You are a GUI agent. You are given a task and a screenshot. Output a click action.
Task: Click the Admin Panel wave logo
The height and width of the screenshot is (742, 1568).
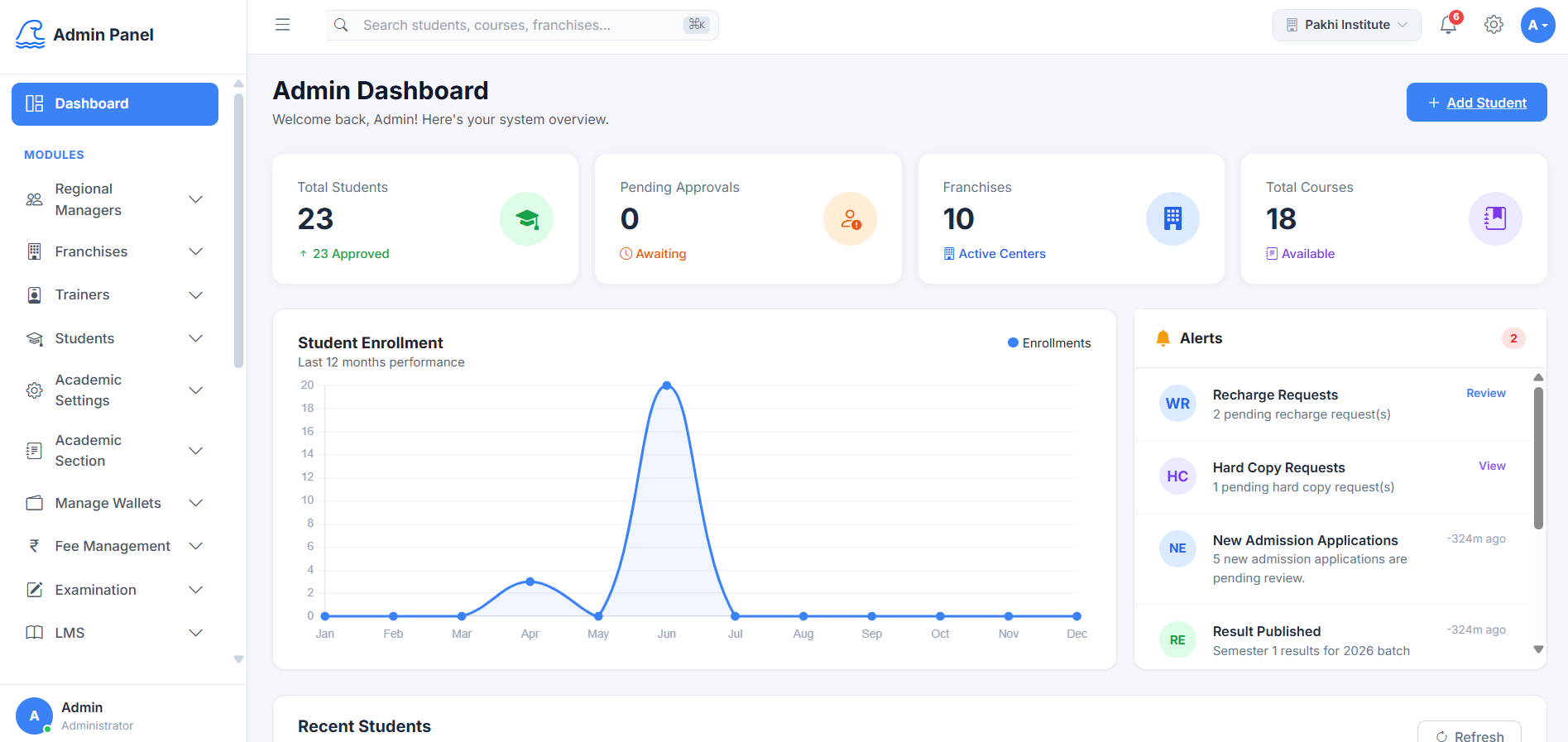coord(31,34)
